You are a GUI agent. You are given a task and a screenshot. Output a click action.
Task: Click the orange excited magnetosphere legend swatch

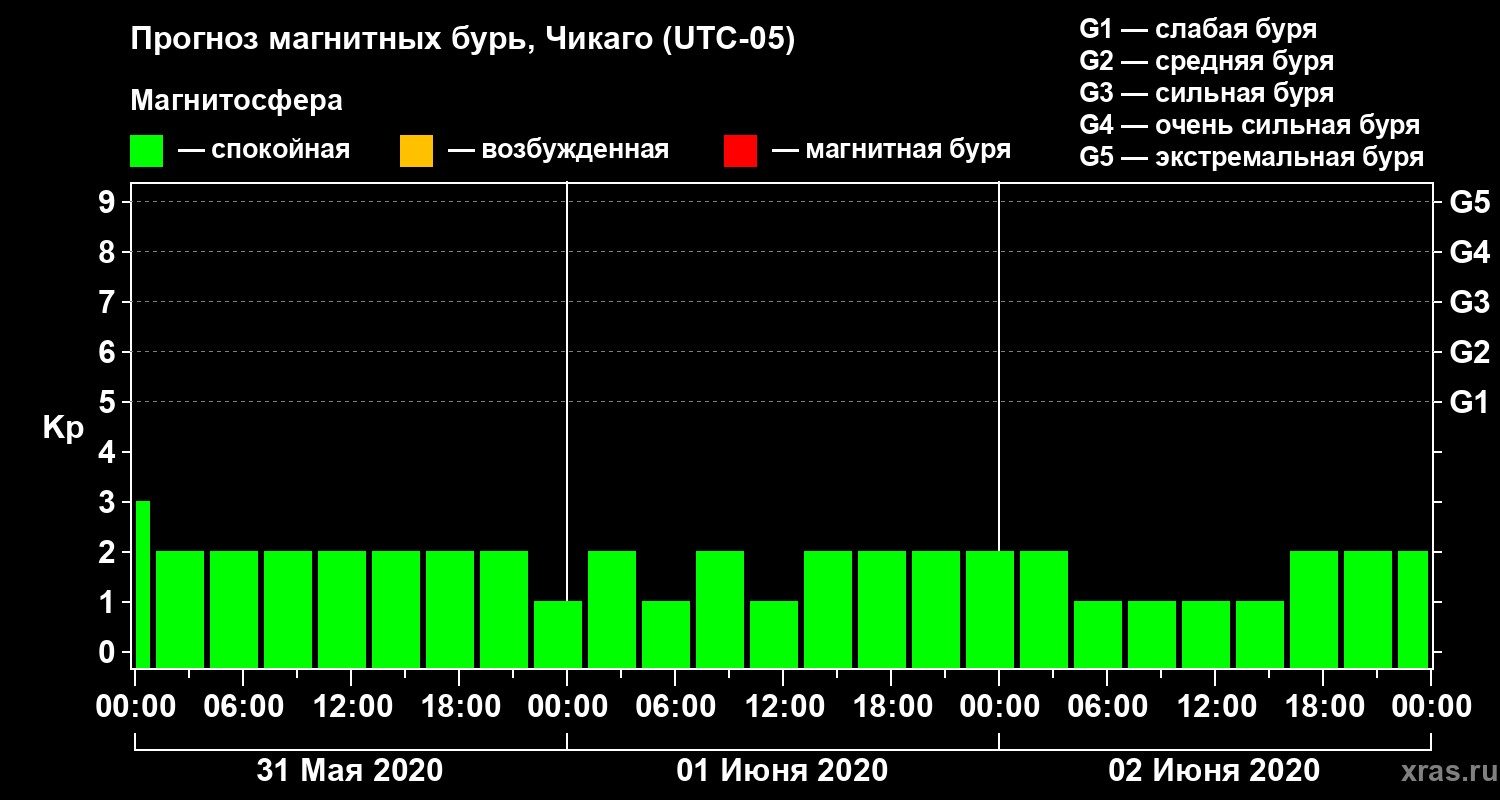tap(416, 151)
